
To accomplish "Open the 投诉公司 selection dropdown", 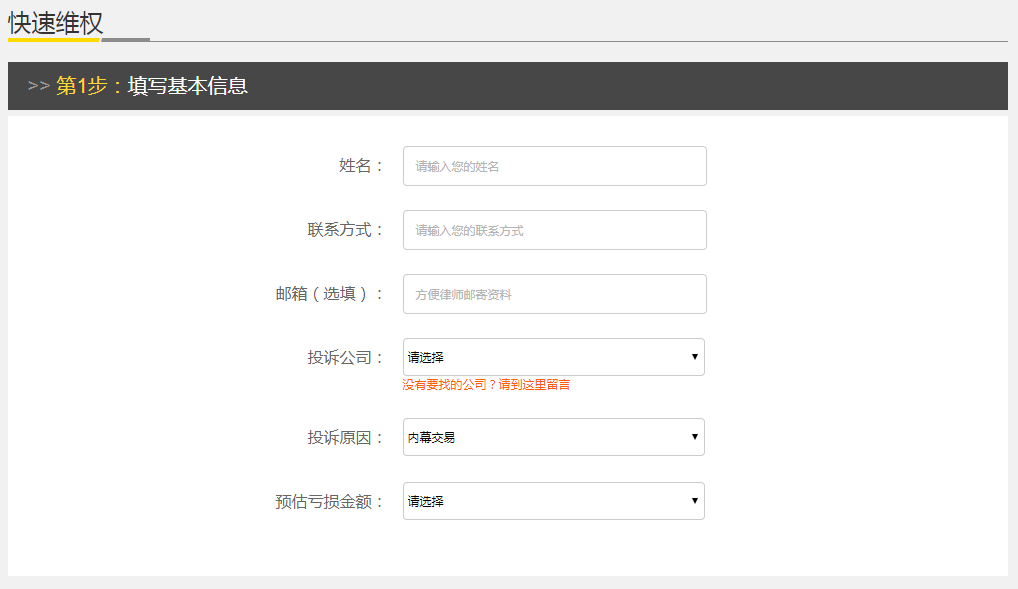I will point(554,357).
